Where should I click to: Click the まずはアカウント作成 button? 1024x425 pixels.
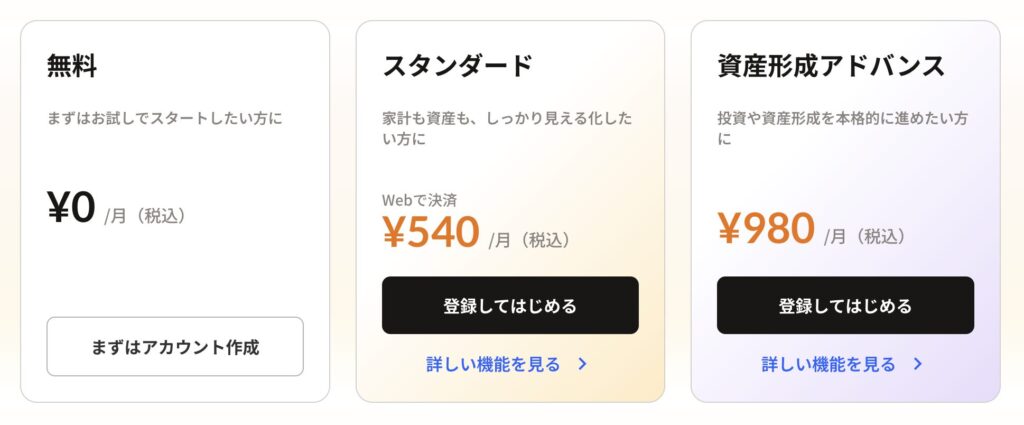[x=175, y=347]
